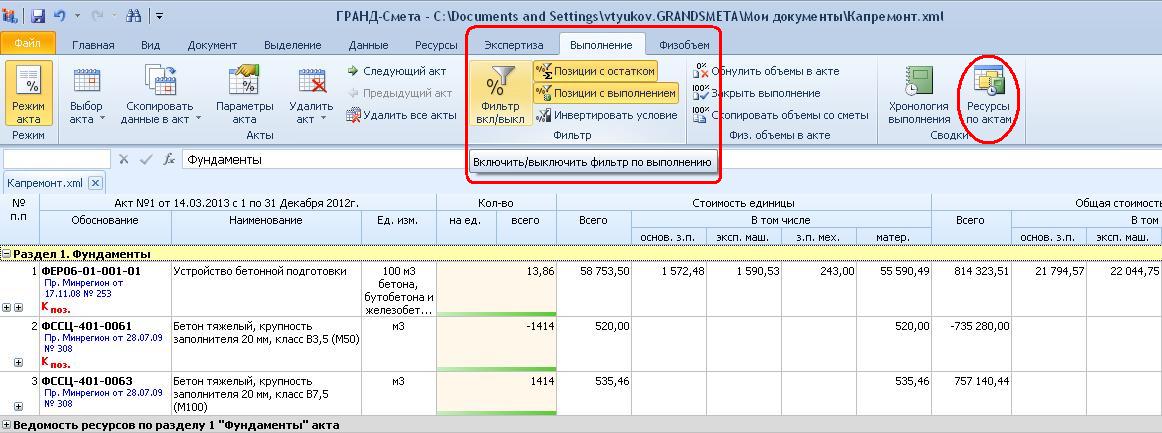The width and height of the screenshot is (1162, 433).
Task: Click the application logo icon in title bar
Action: 10,15
